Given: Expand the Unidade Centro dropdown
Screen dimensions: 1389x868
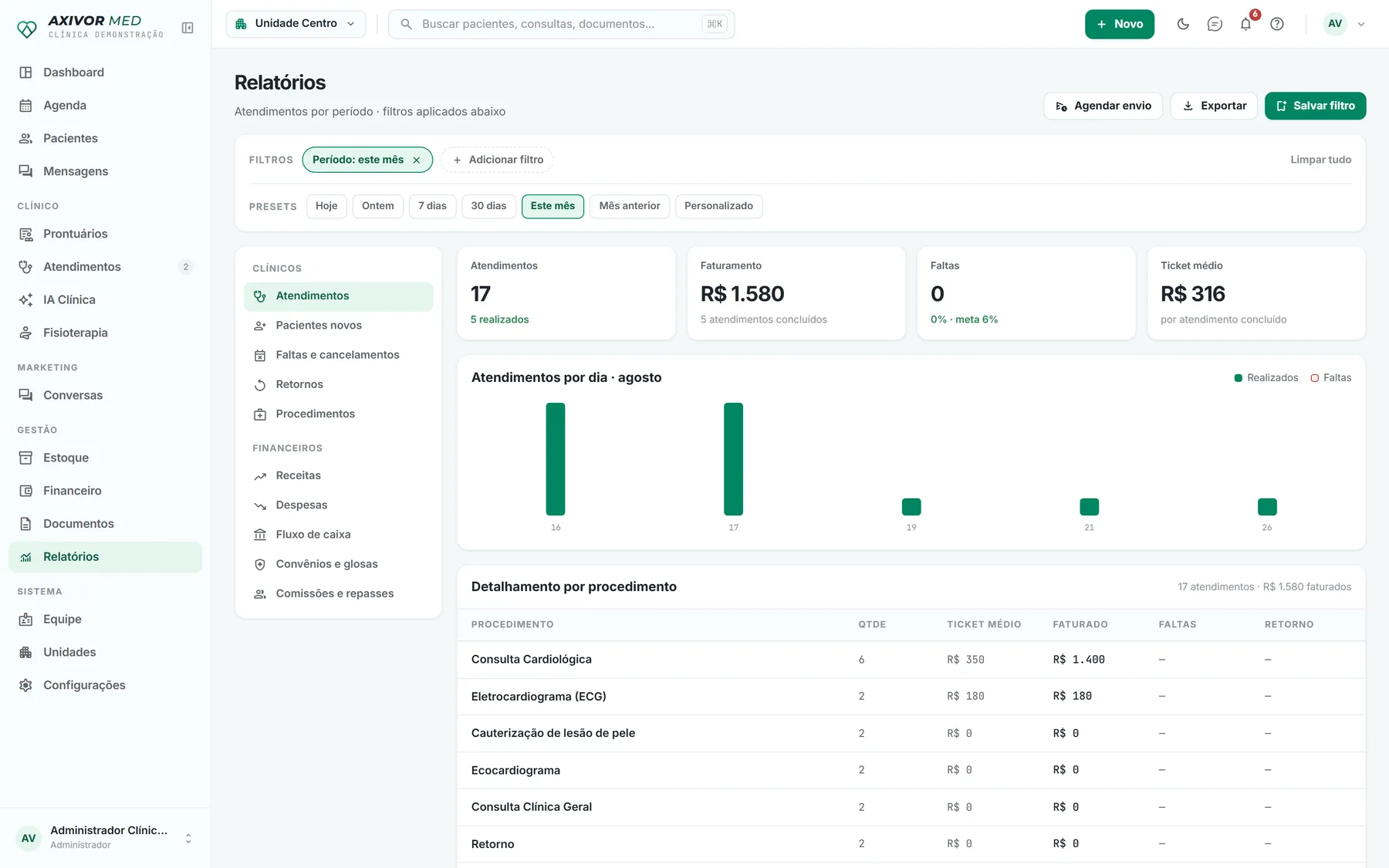Looking at the screenshot, I should 296,24.
